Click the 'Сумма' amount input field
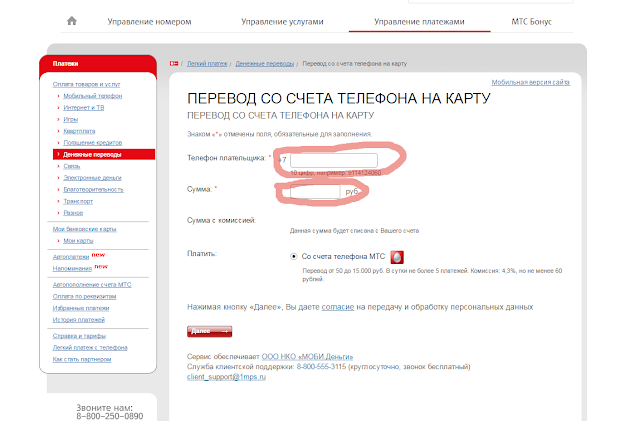Viewport: 640px width, 421px height. point(315,192)
